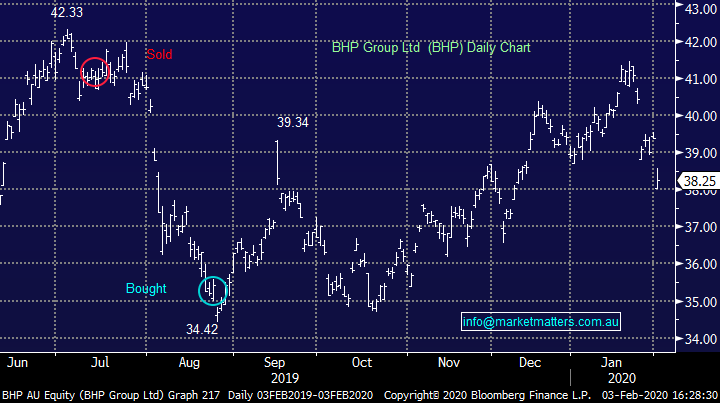
Task: Click the BHP Group Ltd Daily Chart title
Action: click(431, 47)
